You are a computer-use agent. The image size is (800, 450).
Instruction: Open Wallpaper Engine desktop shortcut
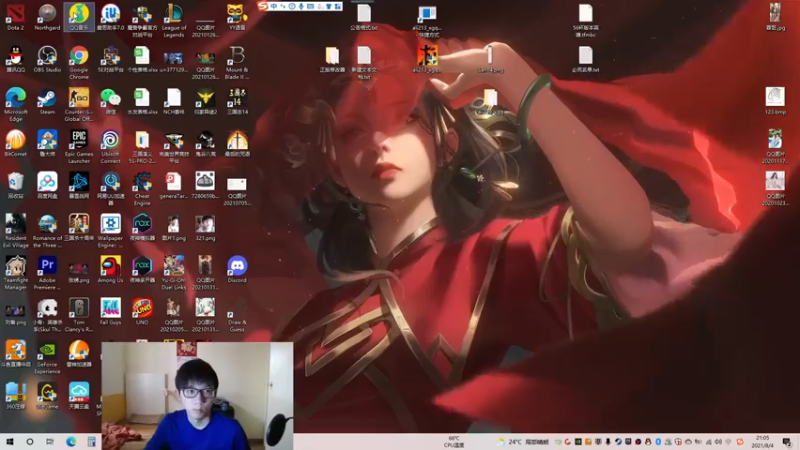click(x=110, y=231)
